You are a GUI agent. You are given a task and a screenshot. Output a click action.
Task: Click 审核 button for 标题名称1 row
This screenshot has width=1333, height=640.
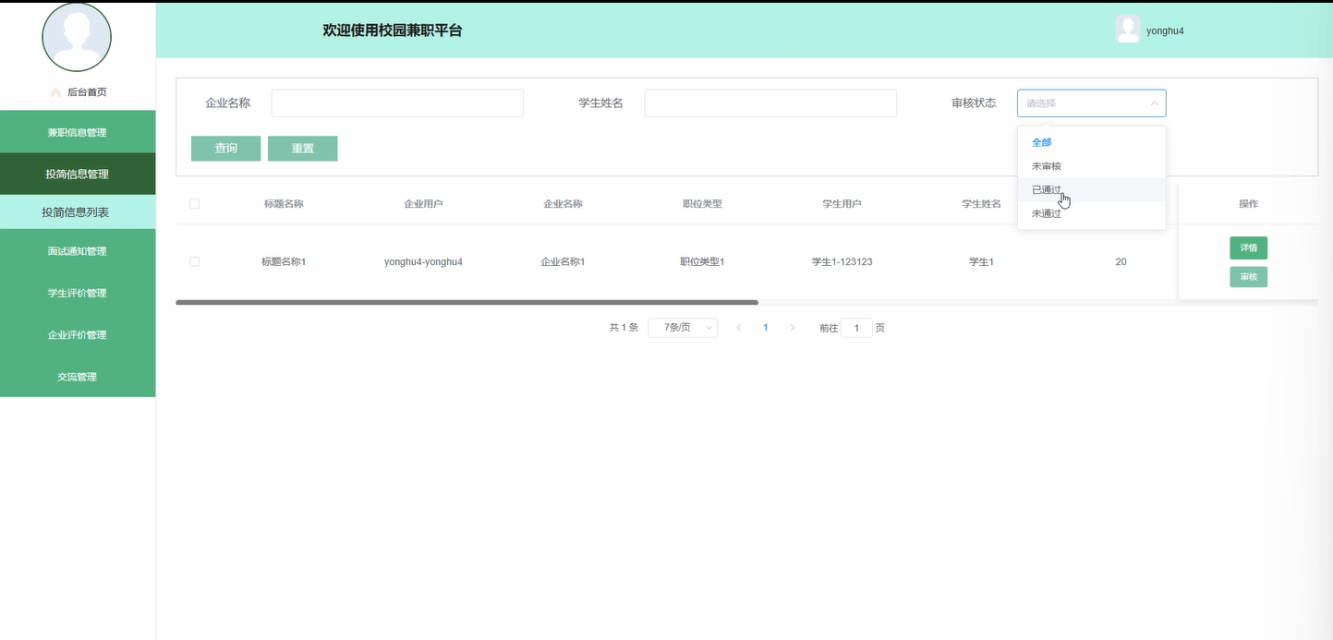[x=1248, y=277]
